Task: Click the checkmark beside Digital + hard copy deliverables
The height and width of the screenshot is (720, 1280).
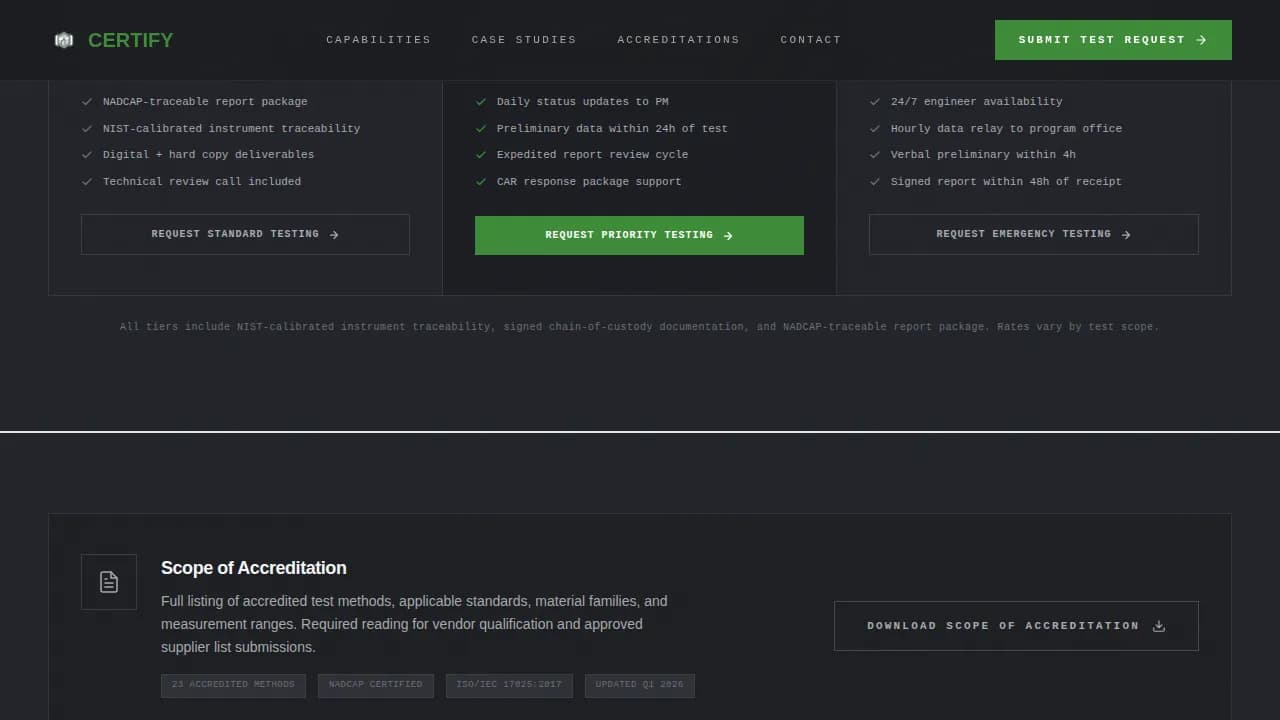Action: pos(87,154)
